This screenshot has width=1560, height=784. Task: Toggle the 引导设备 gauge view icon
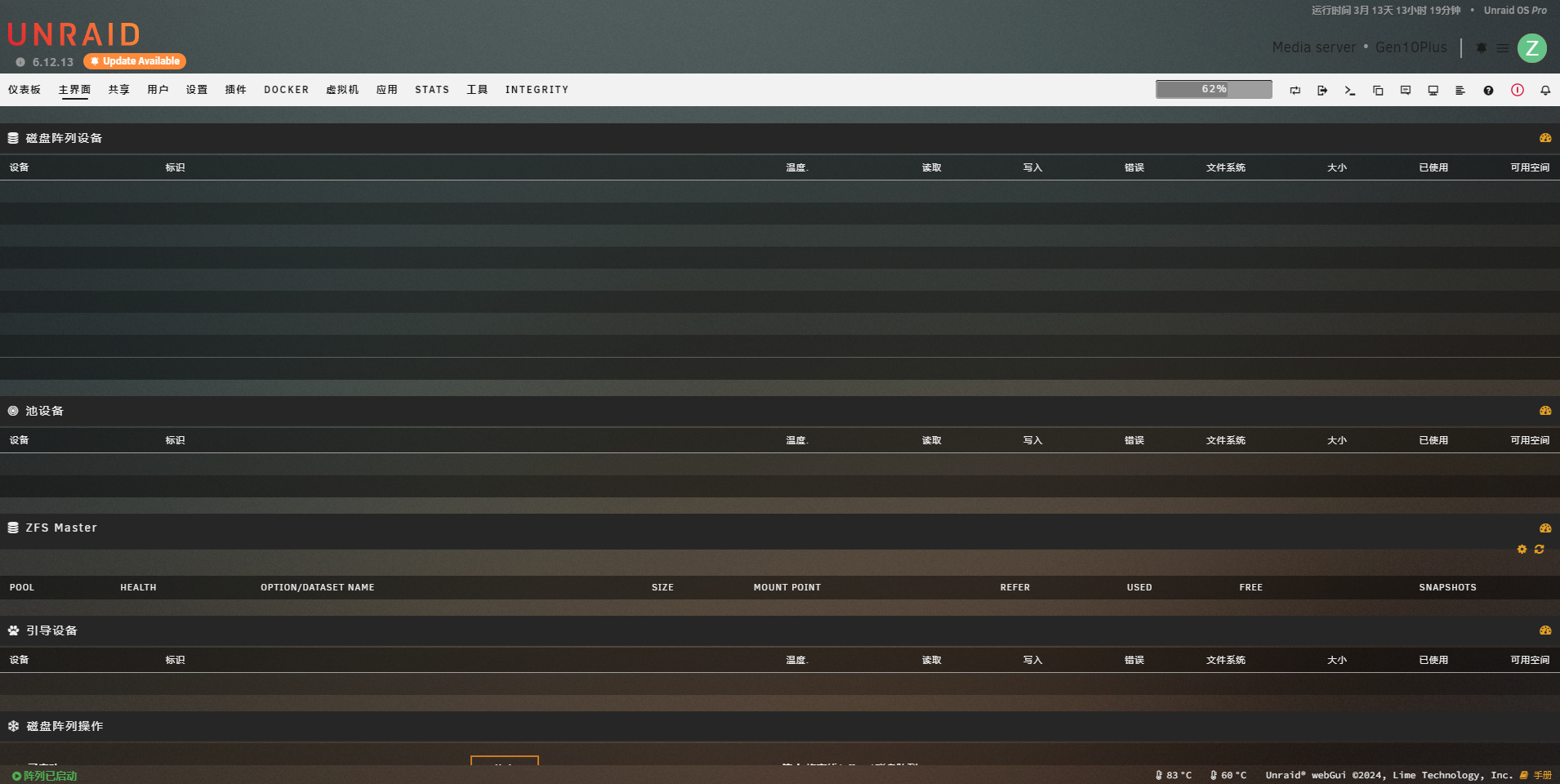click(x=1545, y=630)
